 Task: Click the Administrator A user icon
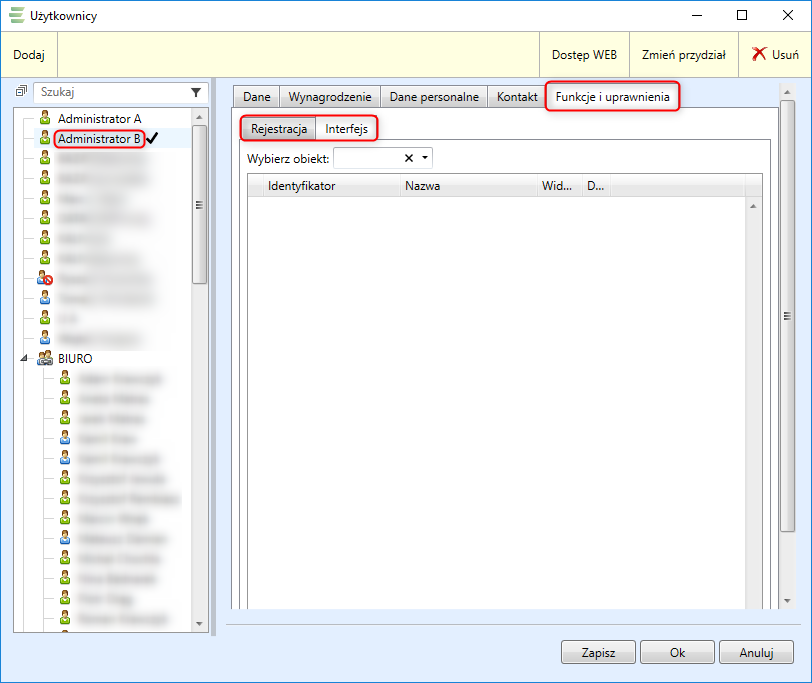tap(44, 118)
